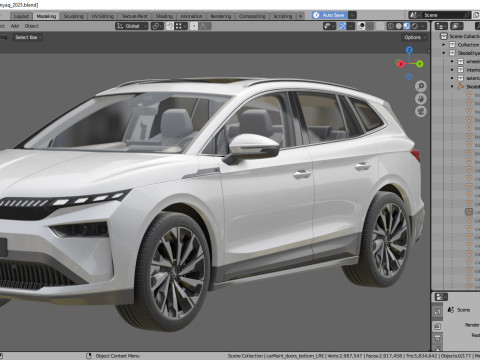The image size is (480, 360).
Task: Switch to the Layout workspace tab
Action: point(21,16)
